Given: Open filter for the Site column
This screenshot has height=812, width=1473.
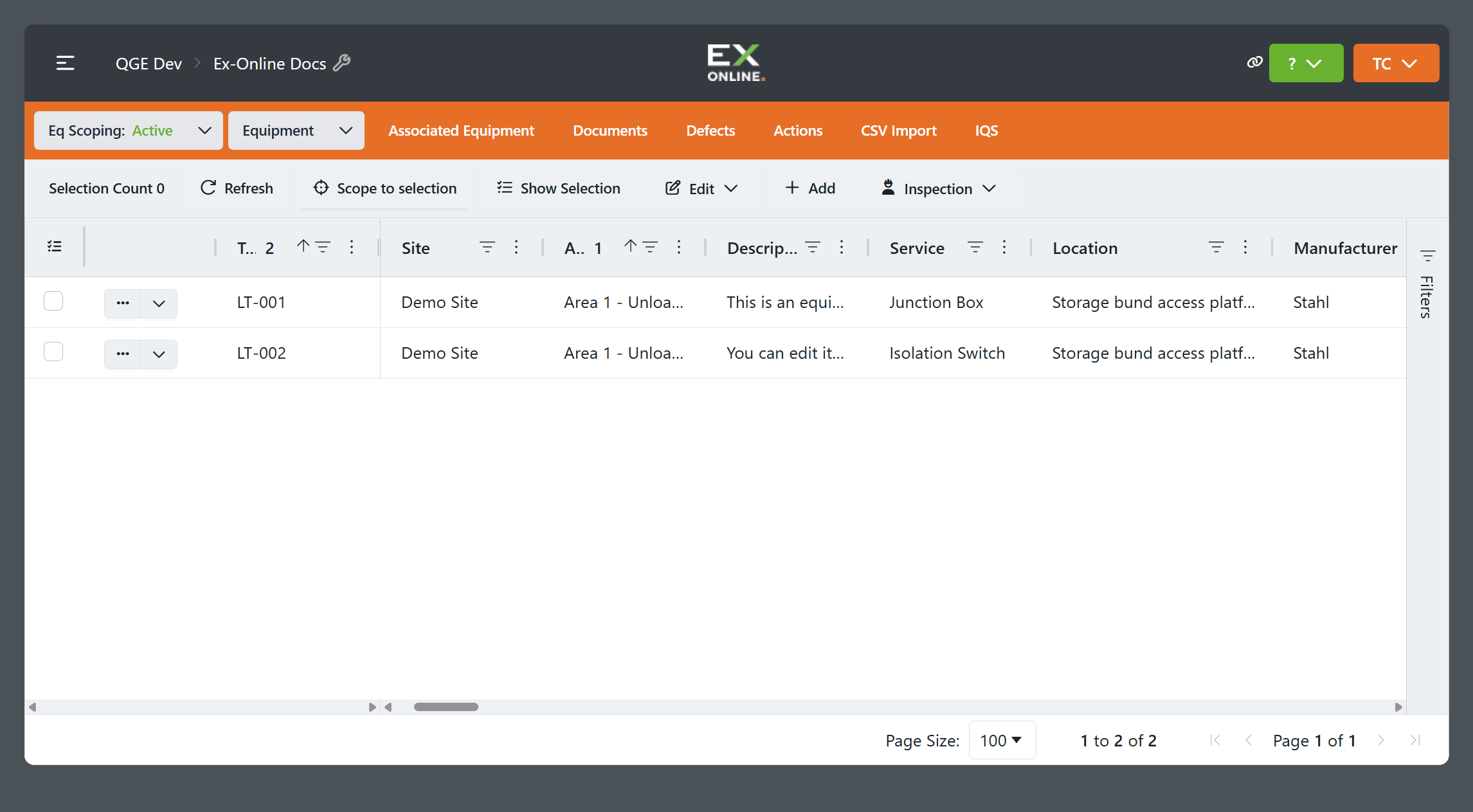Looking at the screenshot, I should coord(487,247).
